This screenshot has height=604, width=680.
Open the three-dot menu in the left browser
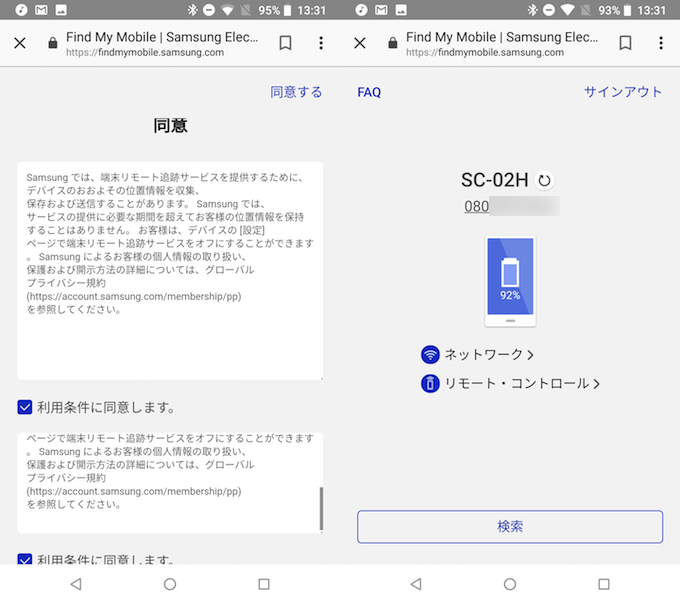[x=321, y=43]
